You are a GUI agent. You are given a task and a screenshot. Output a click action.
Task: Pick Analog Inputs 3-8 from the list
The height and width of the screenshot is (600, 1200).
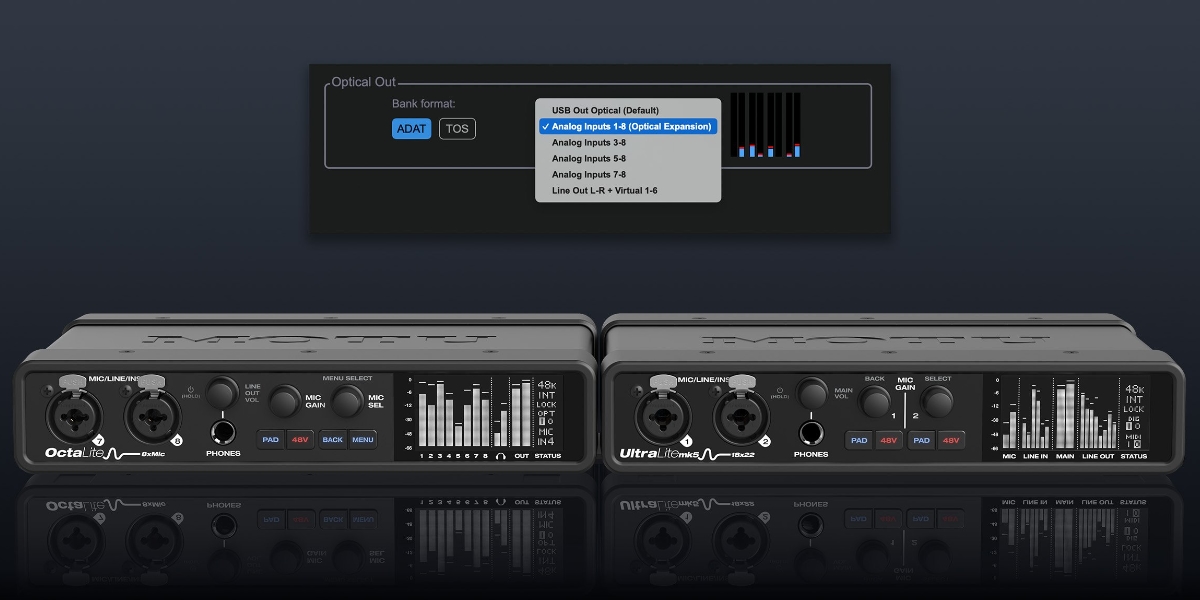click(628, 142)
